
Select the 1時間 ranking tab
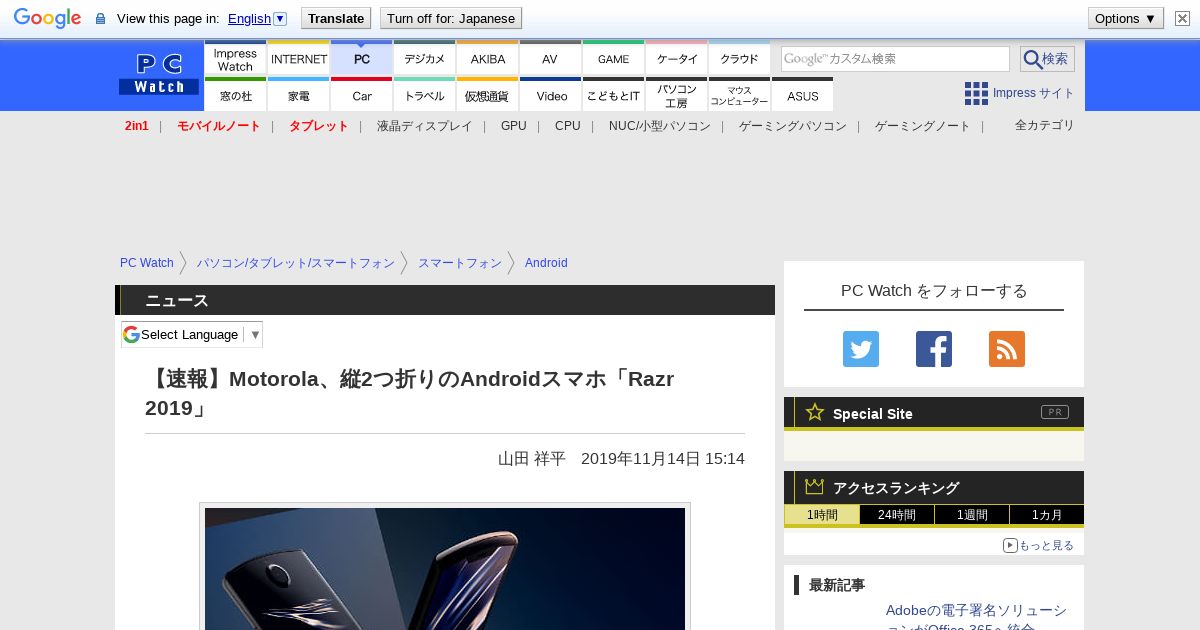[822, 515]
